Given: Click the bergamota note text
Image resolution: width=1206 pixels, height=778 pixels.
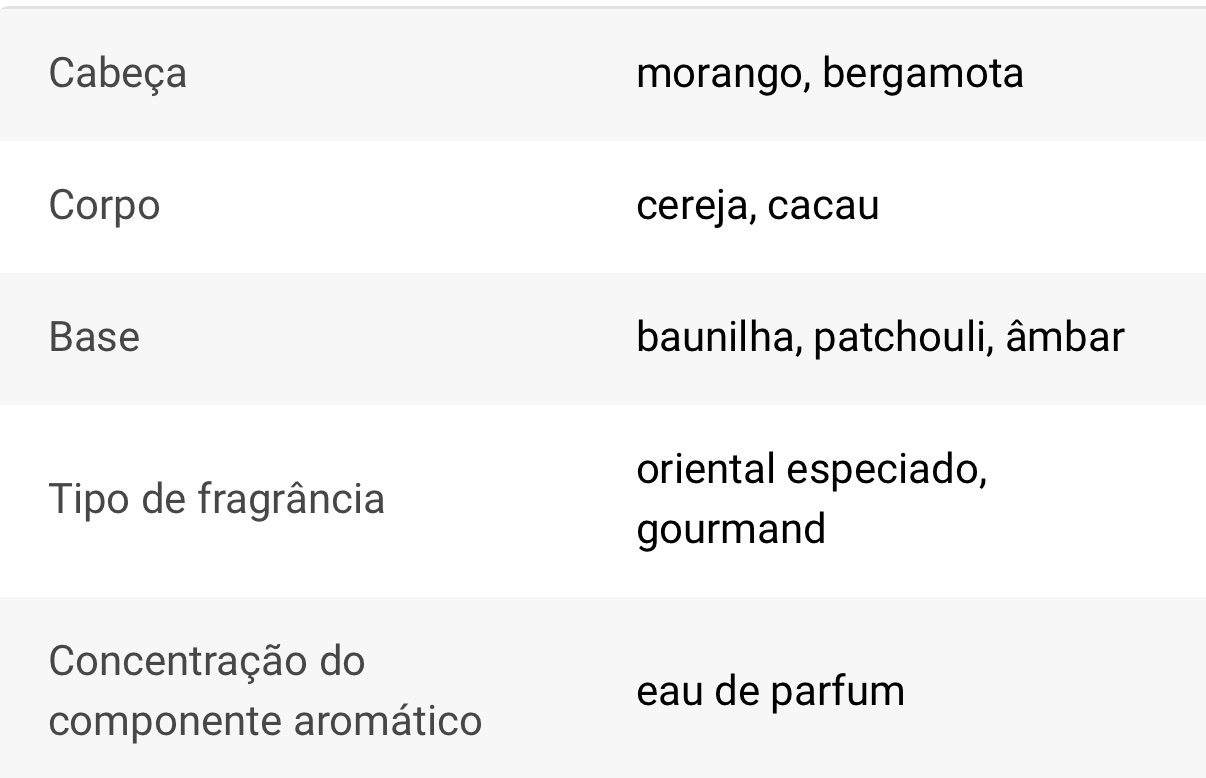Looking at the screenshot, I should [923, 74].
